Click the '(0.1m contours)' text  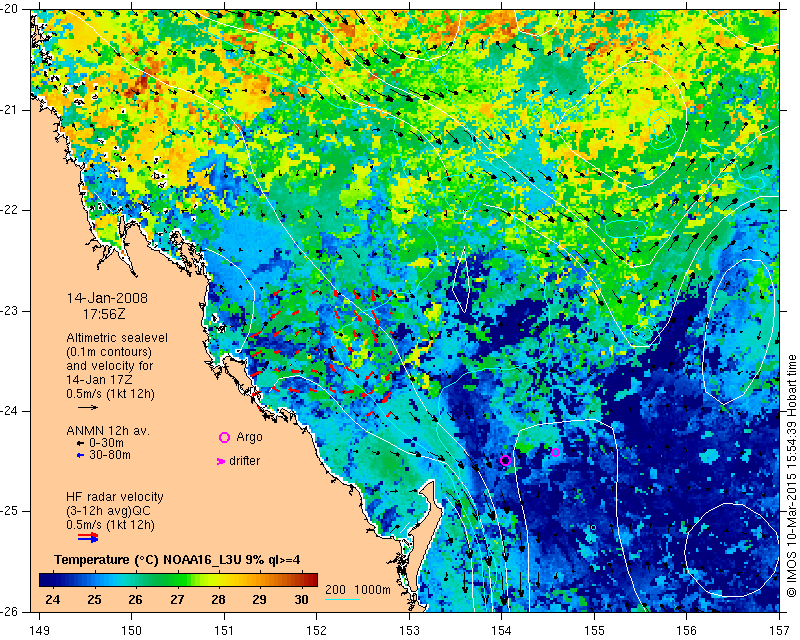coord(109,352)
